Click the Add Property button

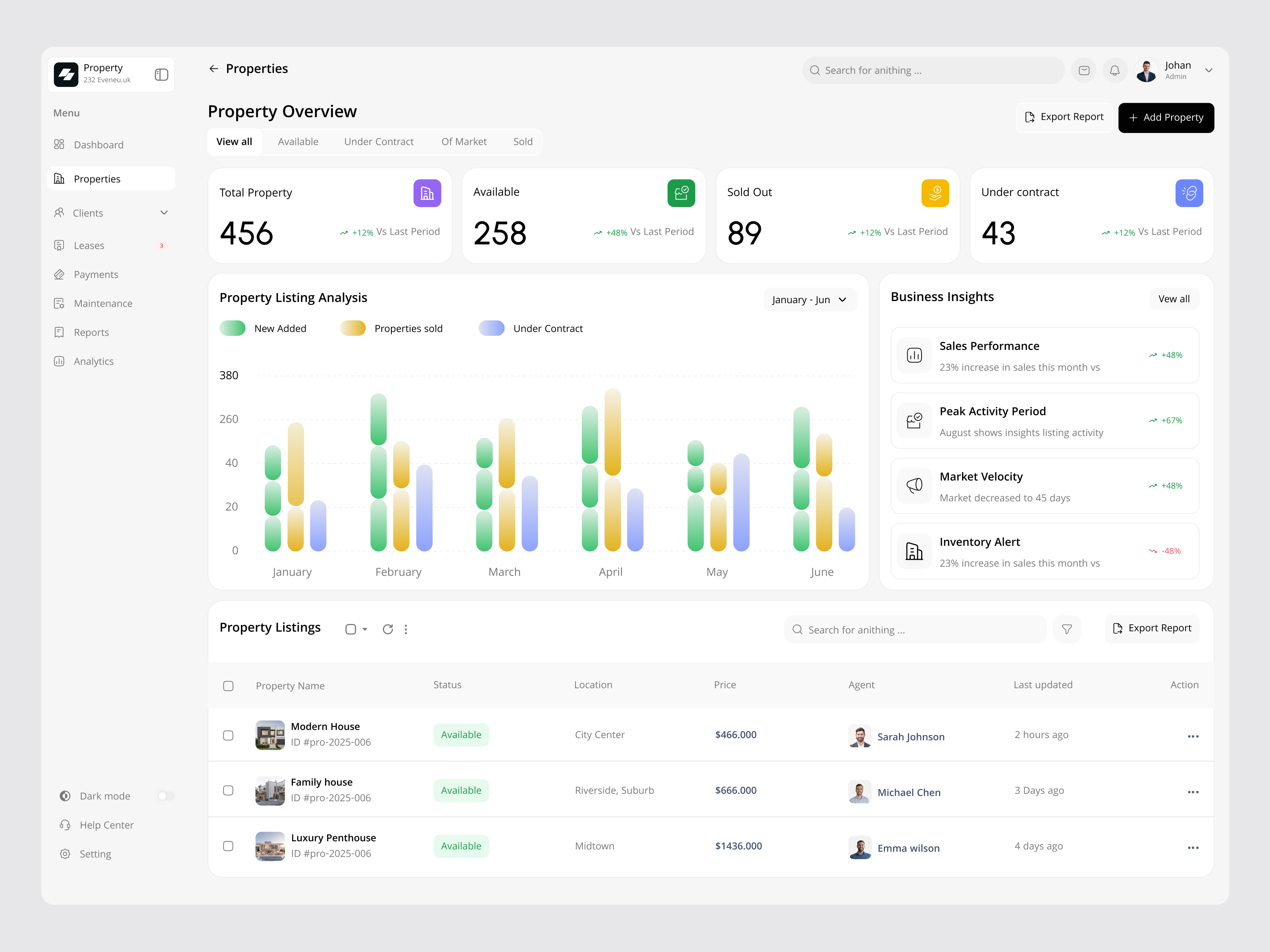(x=1166, y=118)
